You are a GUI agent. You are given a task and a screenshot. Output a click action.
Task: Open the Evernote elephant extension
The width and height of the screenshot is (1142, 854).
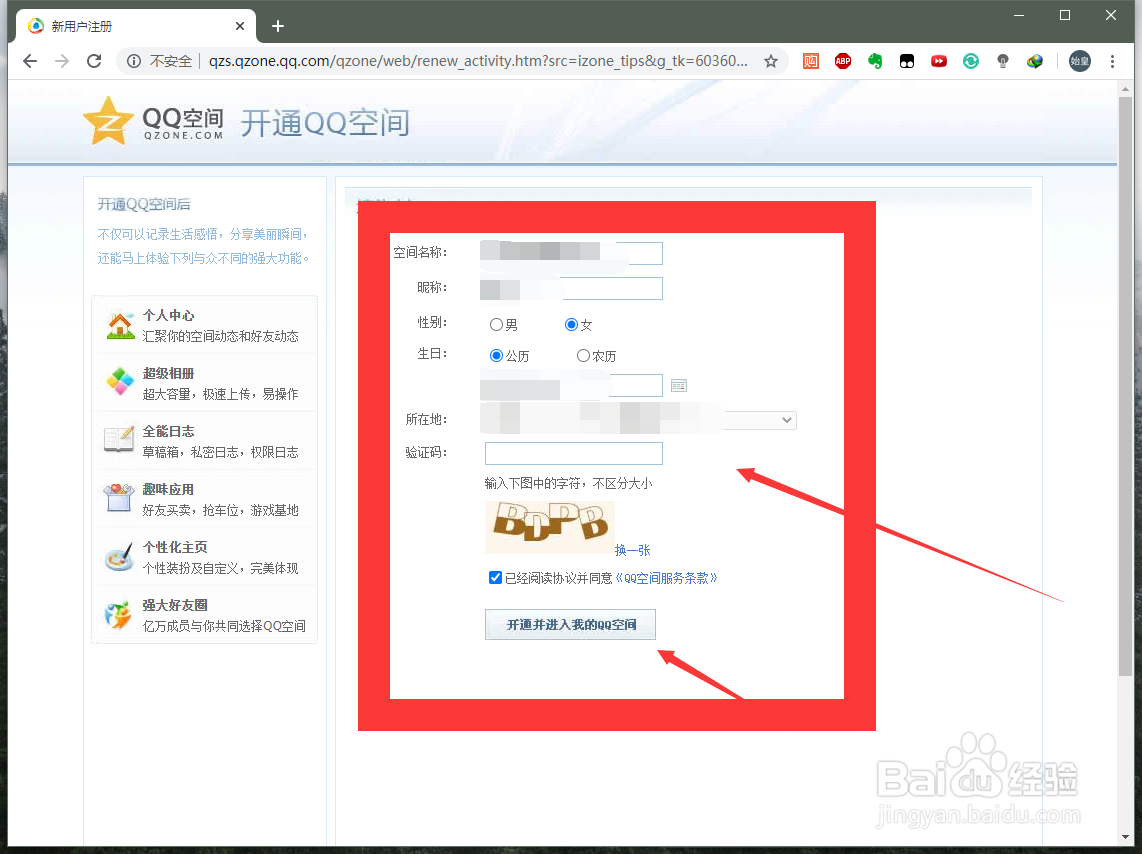[875, 61]
